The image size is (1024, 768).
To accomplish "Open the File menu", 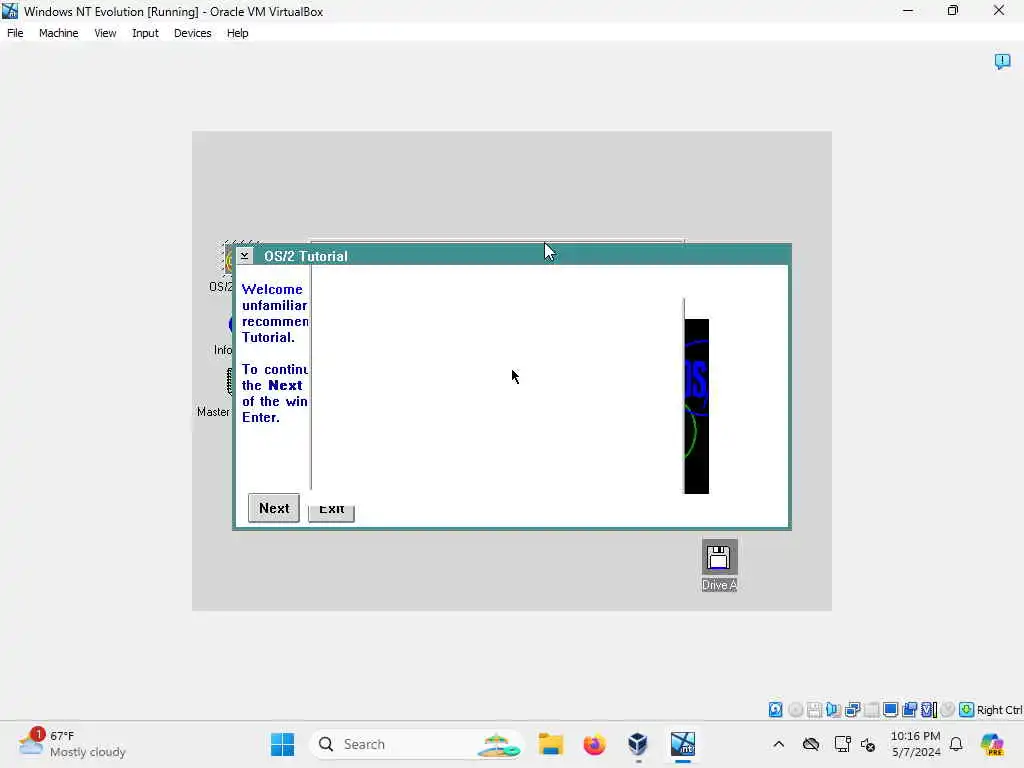I will (x=15, y=33).
